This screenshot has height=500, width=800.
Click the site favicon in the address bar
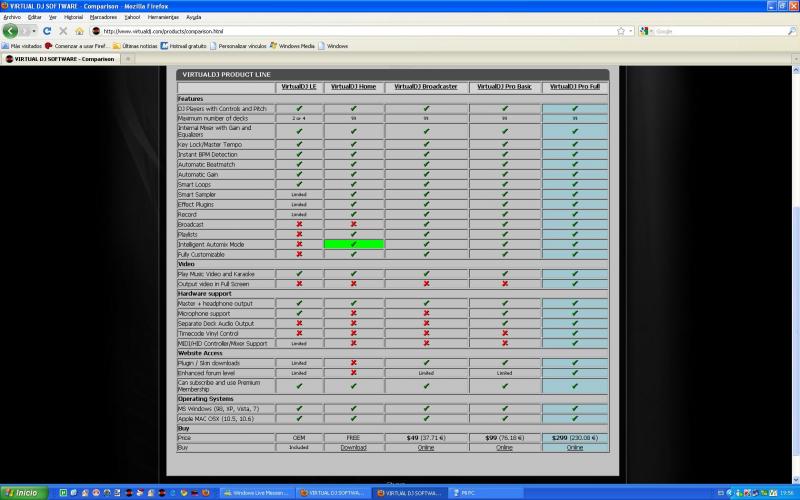[95, 31]
